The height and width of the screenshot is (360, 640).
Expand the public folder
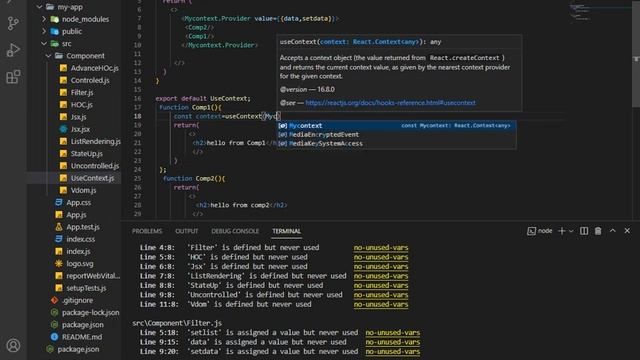[44, 31]
